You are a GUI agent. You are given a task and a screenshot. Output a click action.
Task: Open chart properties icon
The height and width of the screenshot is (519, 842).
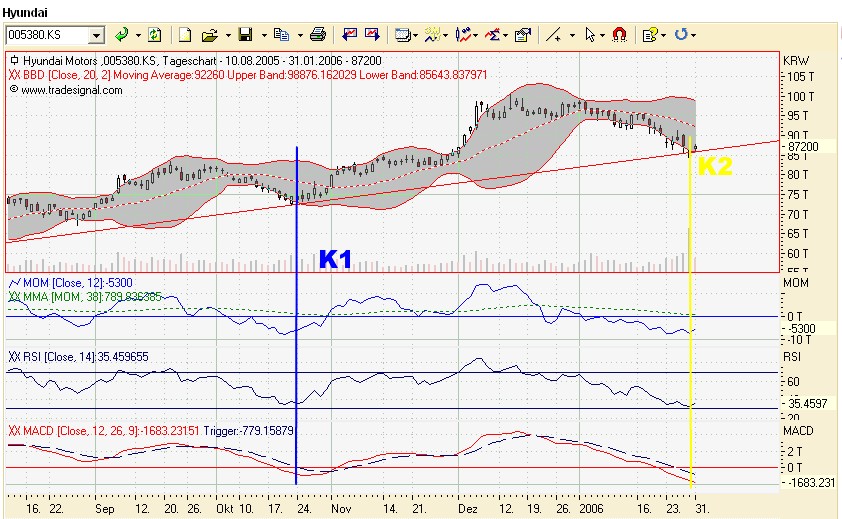coord(522,35)
